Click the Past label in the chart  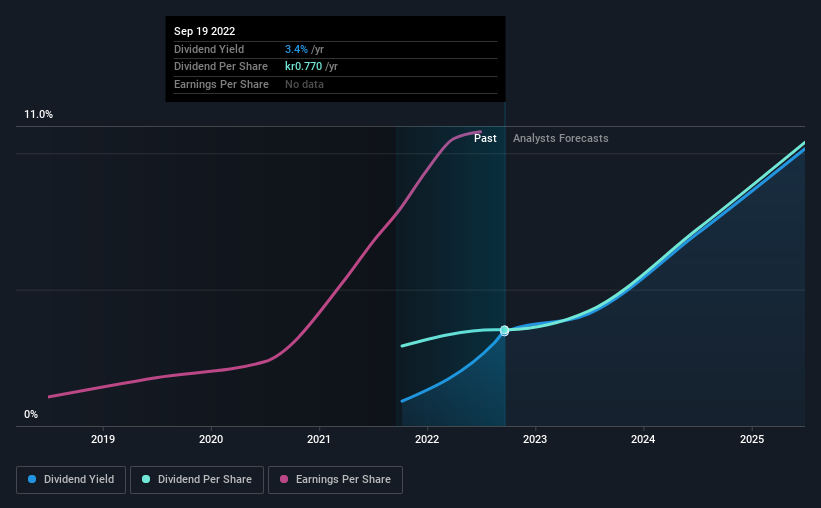tap(485, 138)
